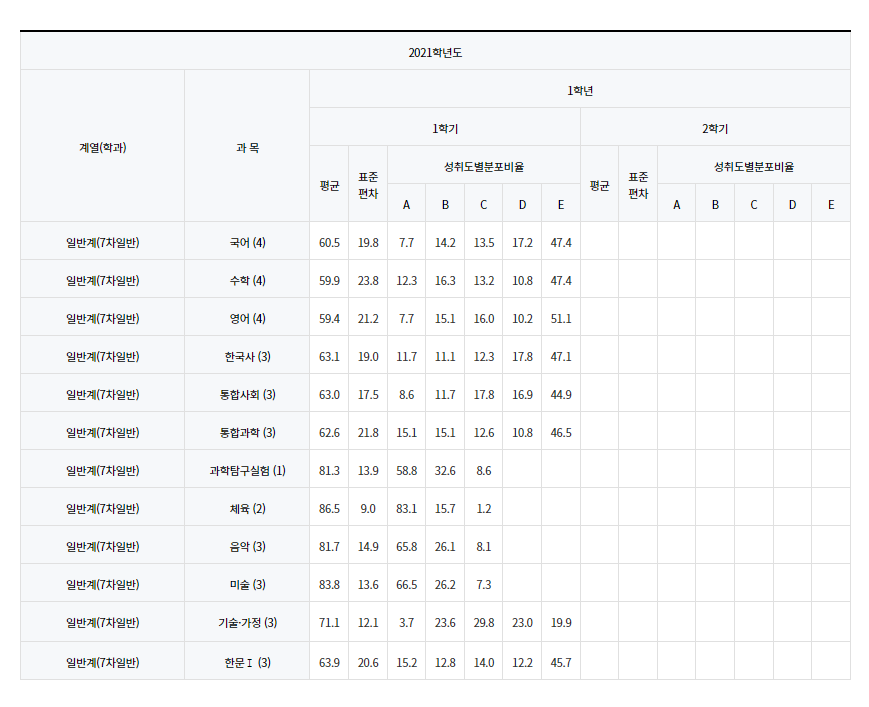869x707 pixels.
Task: Click 과학탐구실험 A-grade ratio 58.8
Action: pos(406,470)
